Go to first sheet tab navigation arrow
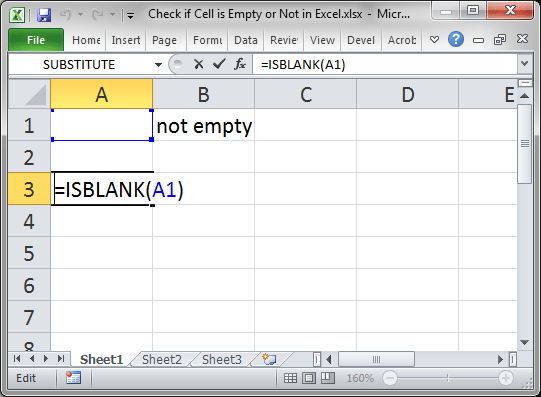This screenshot has width=541, height=397. (17, 359)
